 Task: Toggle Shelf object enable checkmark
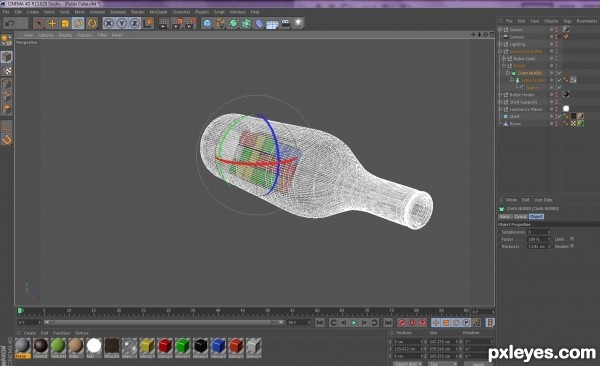tap(560, 116)
